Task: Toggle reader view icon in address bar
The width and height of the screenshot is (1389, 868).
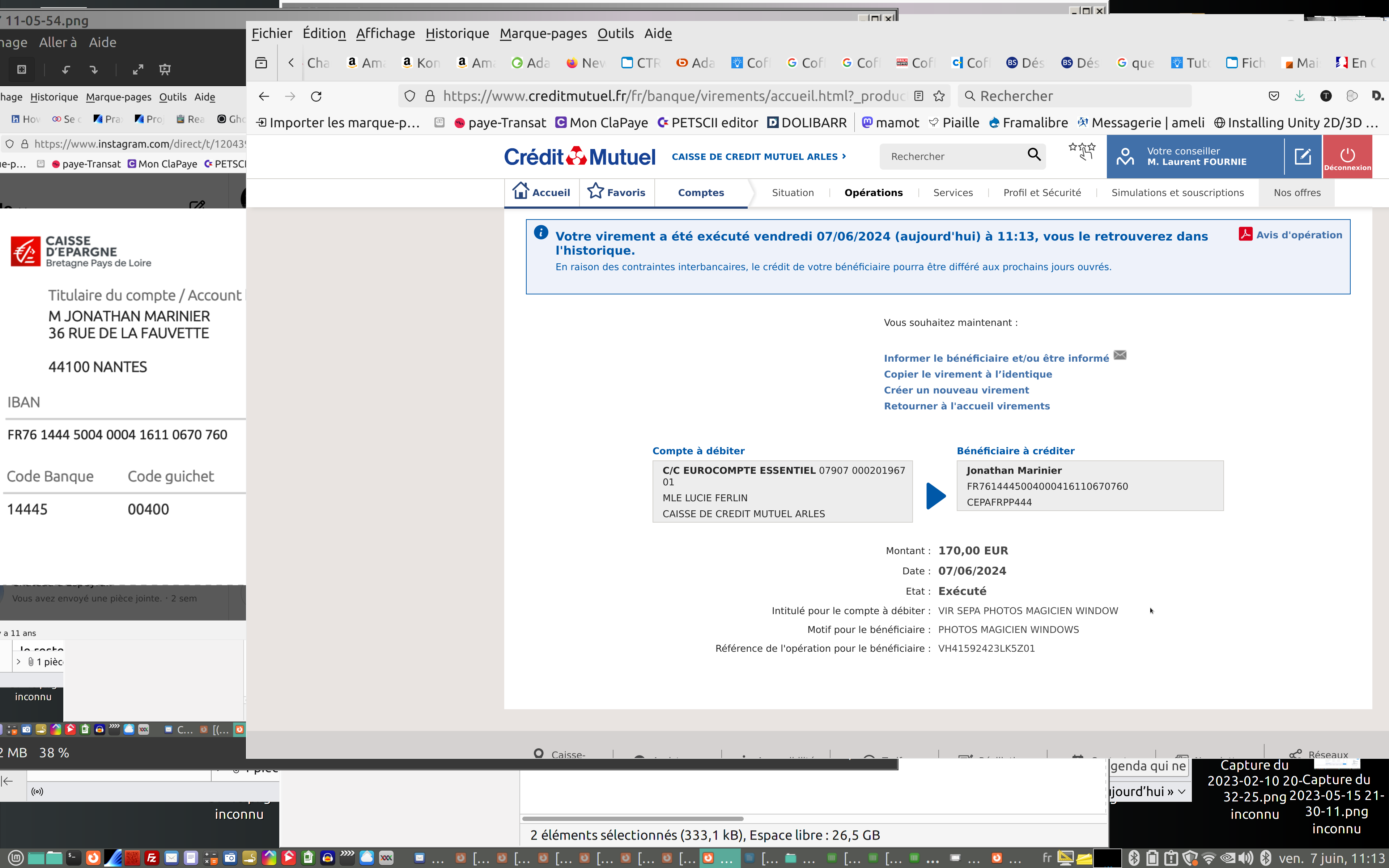Action: 919,96
